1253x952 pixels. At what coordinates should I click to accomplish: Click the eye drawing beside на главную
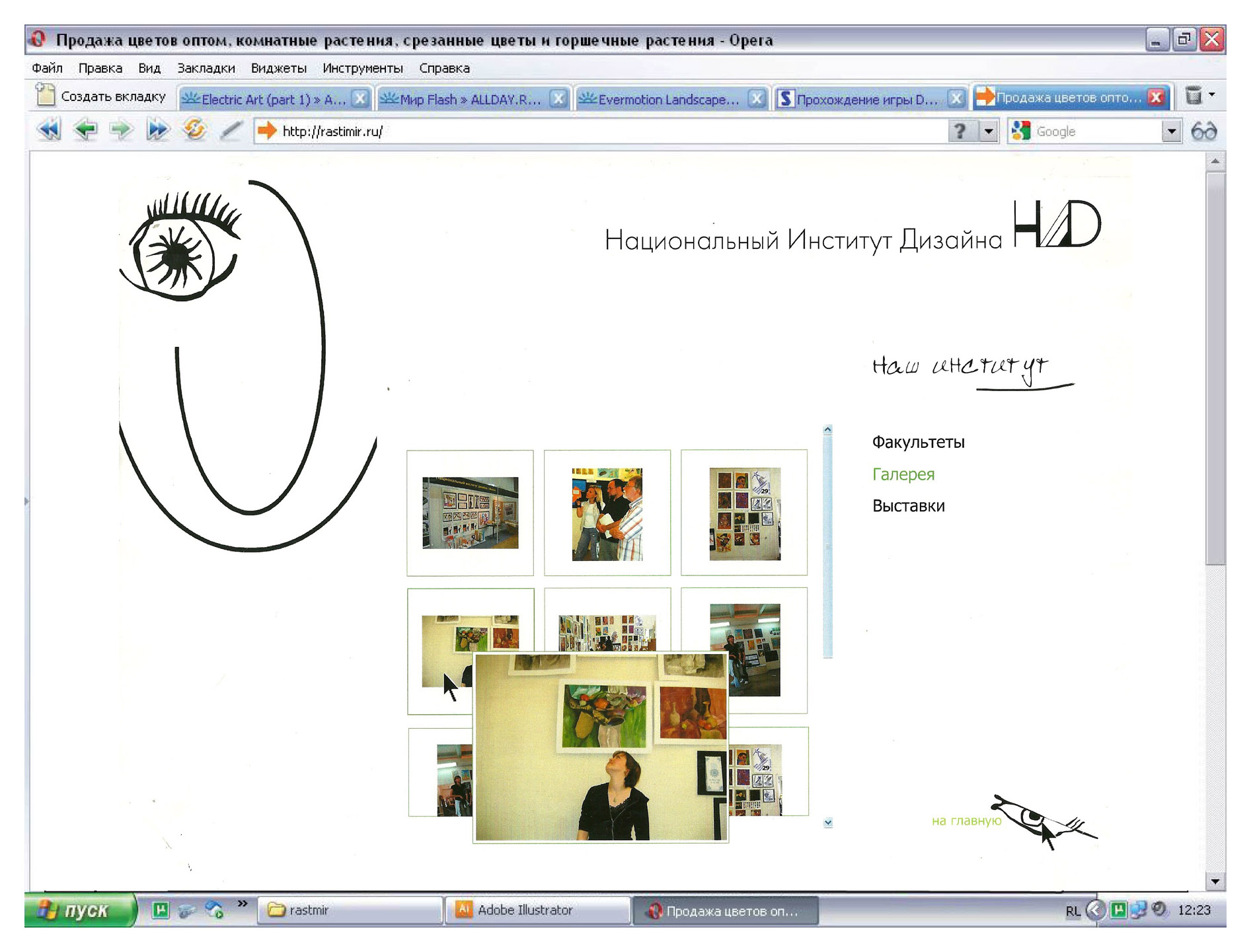click(1038, 819)
